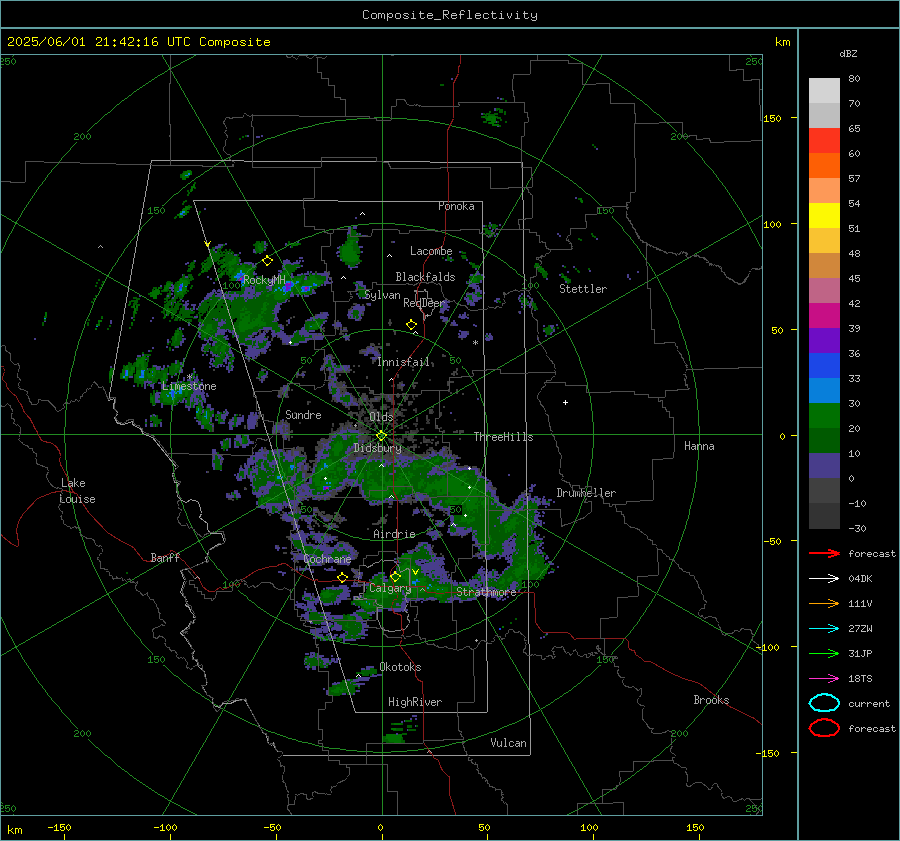This screenshot has height=841, width=900.
Task: Click the 04DK legend text
Action: pos(860,579)
